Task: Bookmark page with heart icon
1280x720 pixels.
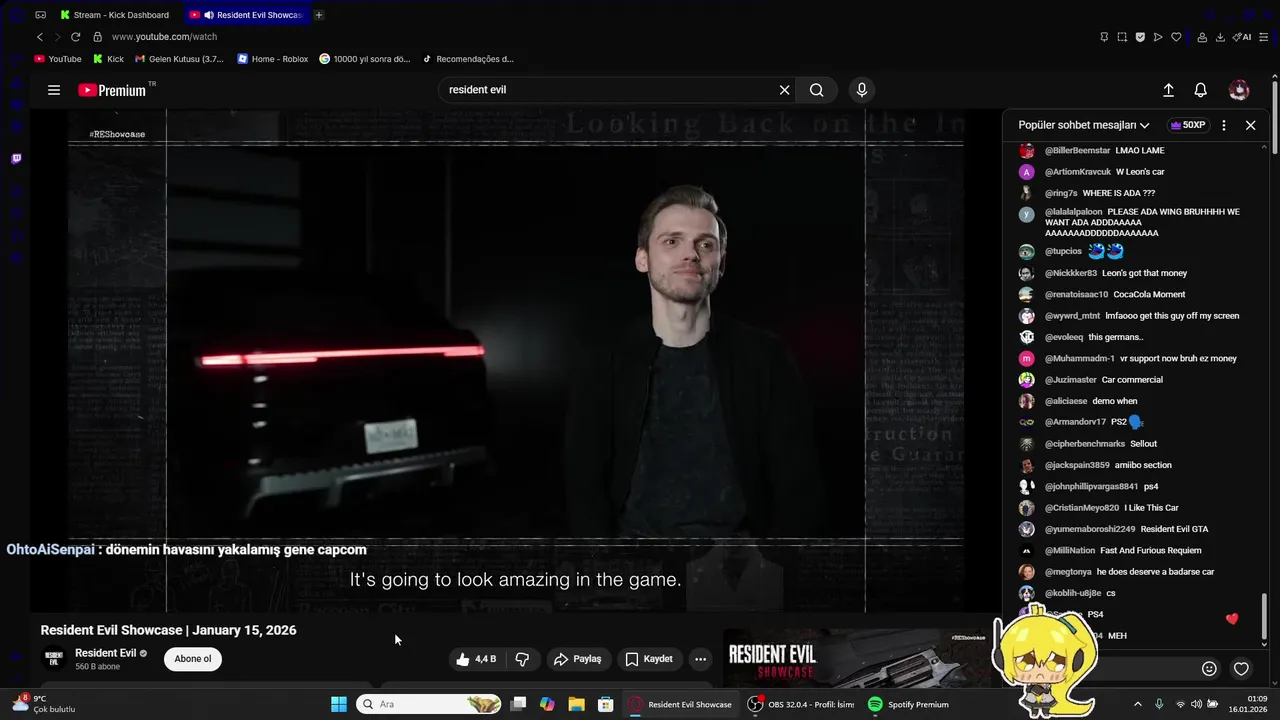Action: pos(1176,37)
